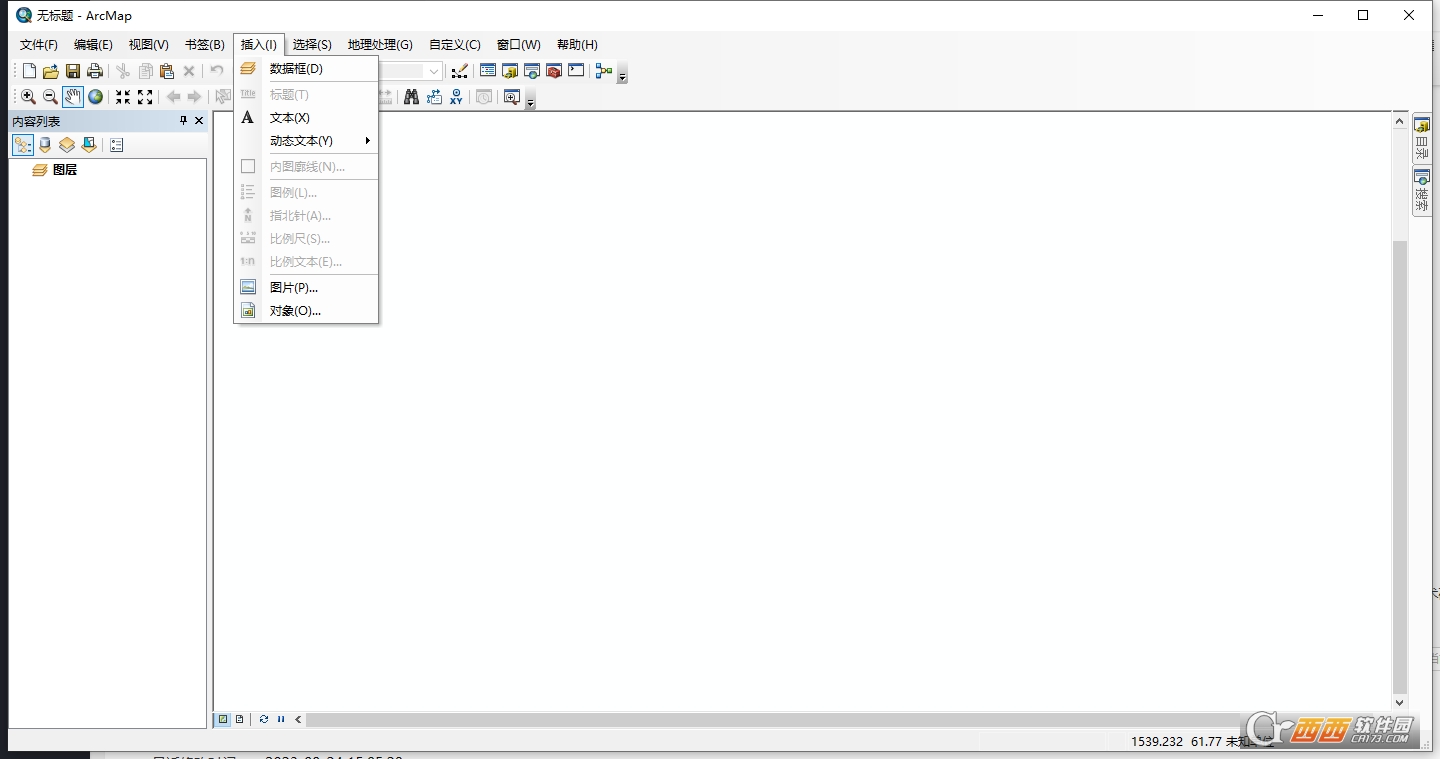Click horizontal scrollbar left arrow
The height and width of the screenshot is (759, 1440).
point(298,719)
